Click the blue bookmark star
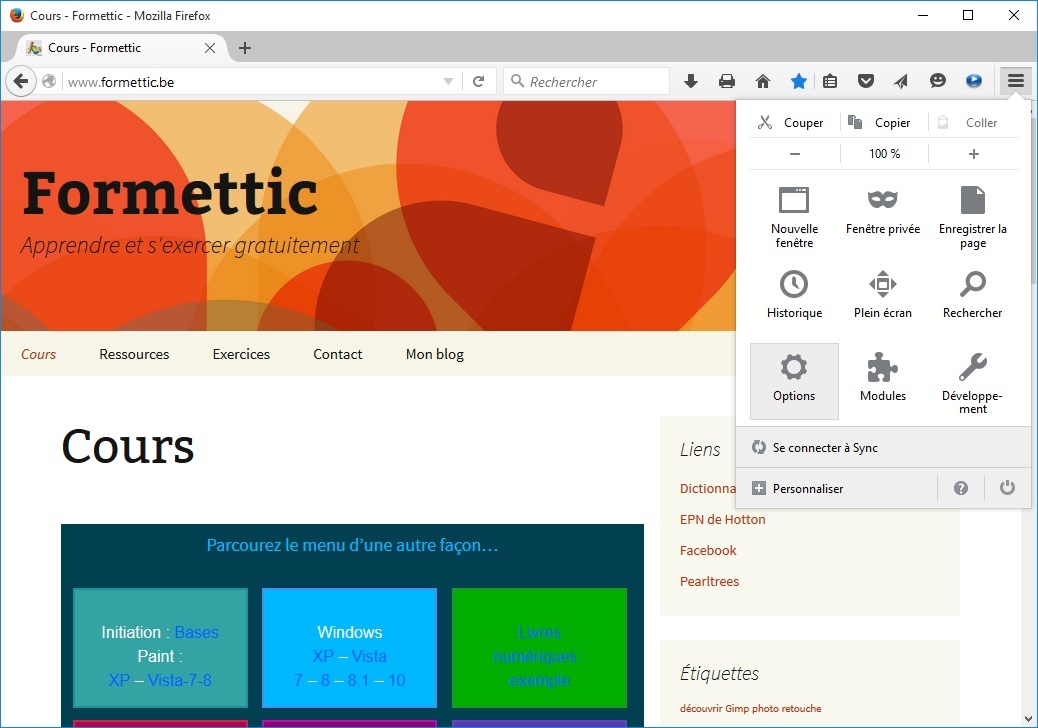 tap(798, 81)
